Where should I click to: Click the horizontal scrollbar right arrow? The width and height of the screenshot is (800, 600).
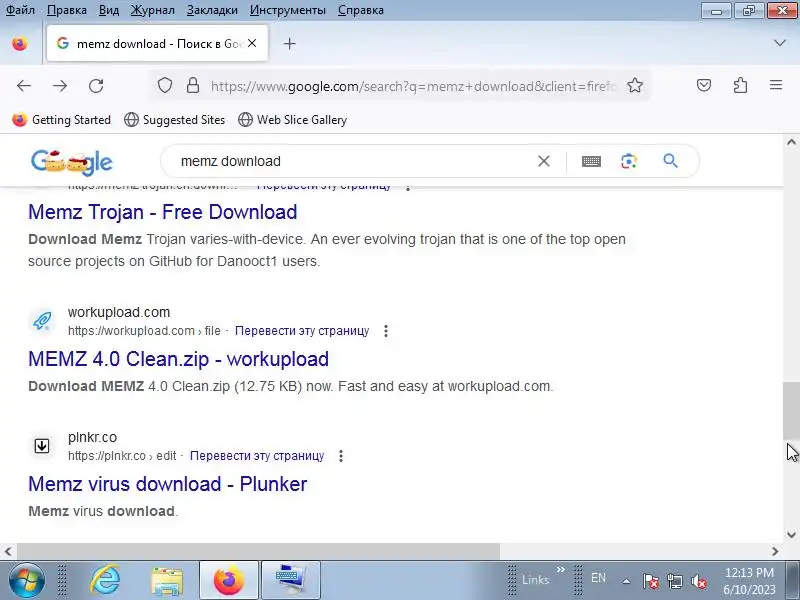click(776, 551)
